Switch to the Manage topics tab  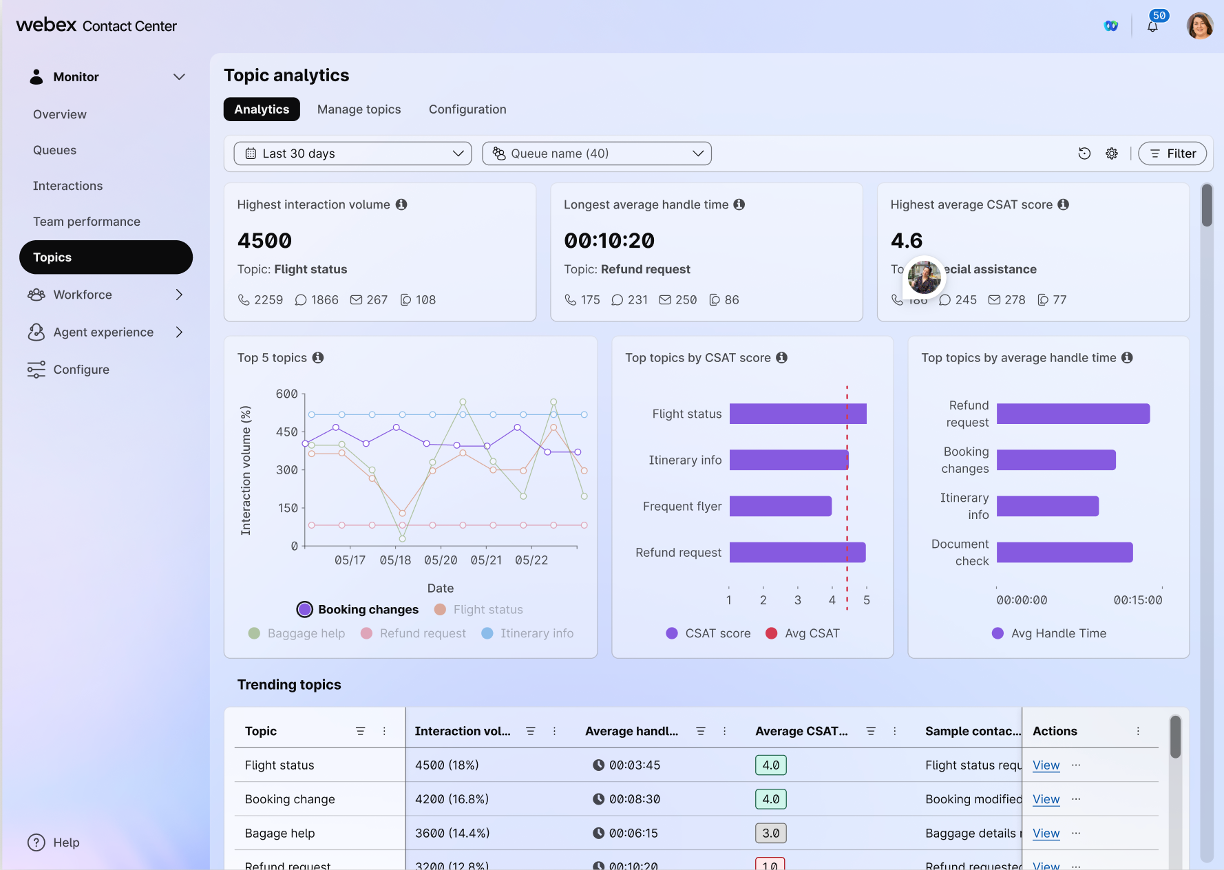359,110
